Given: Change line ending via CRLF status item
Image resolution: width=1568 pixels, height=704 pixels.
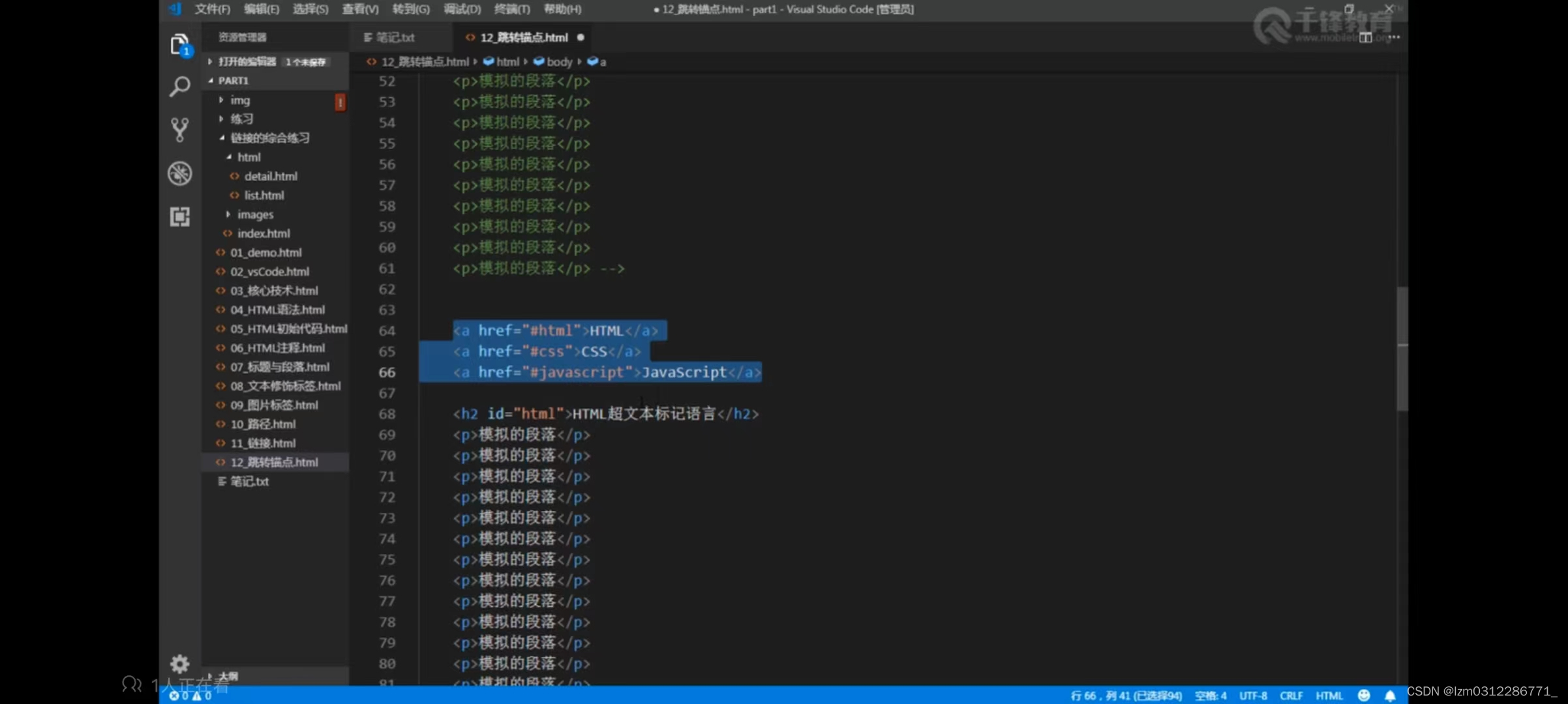Looking at the screenshot, I should [1291, 696].
